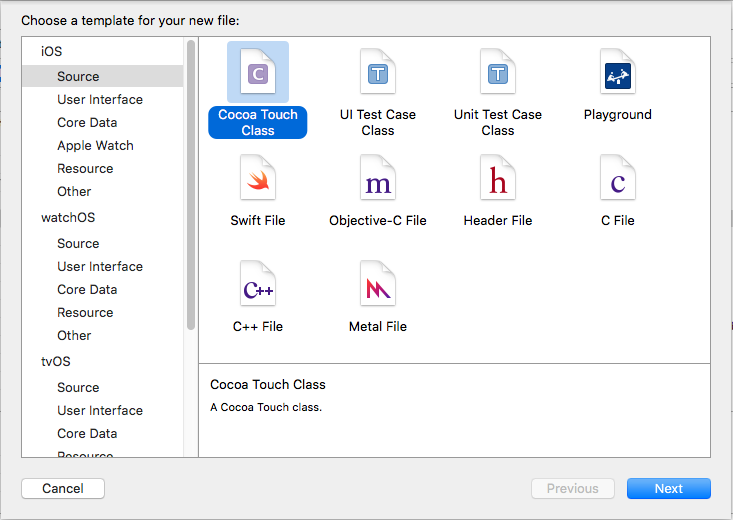Open Source under watchOS section

78,243
